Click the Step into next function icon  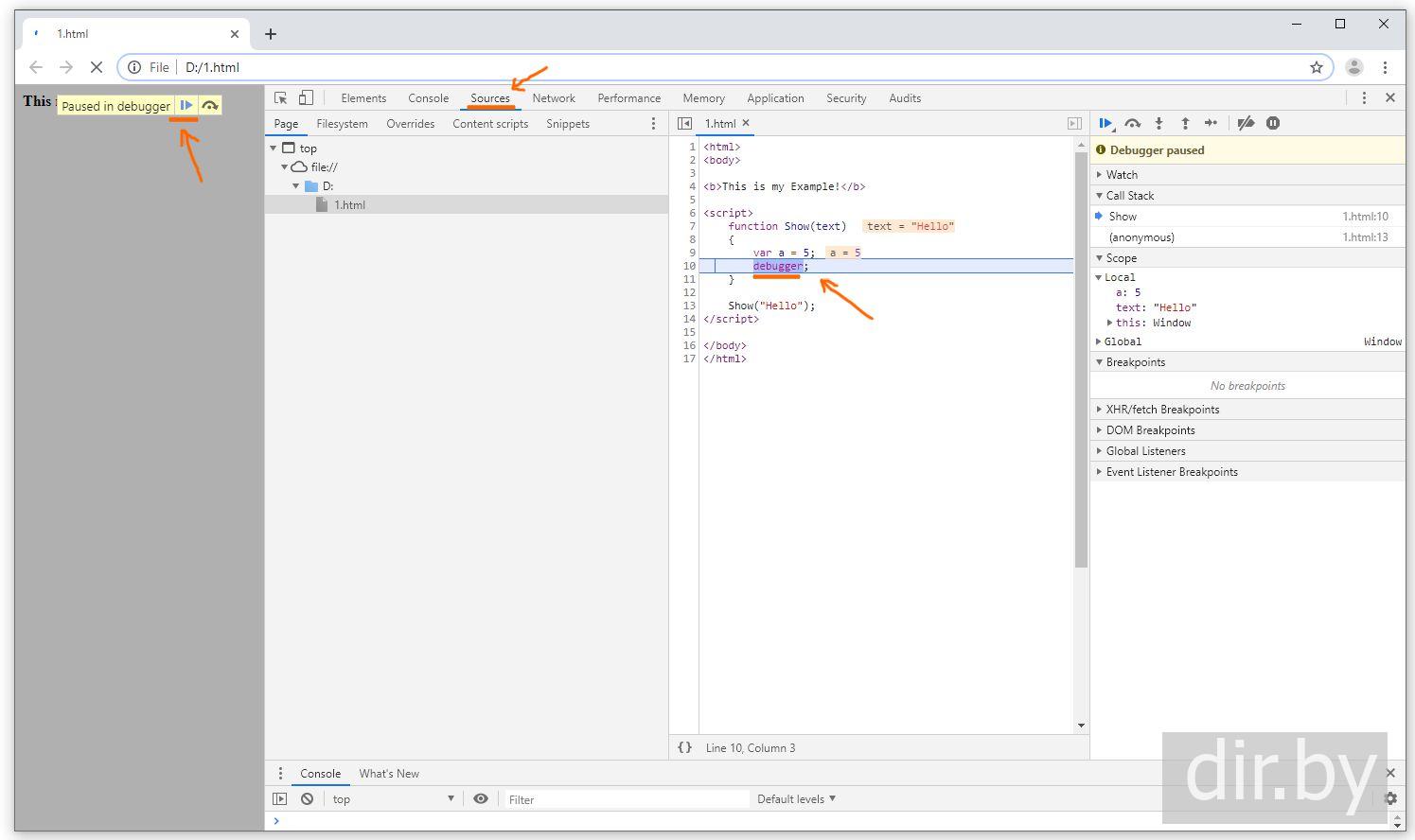1159,123
